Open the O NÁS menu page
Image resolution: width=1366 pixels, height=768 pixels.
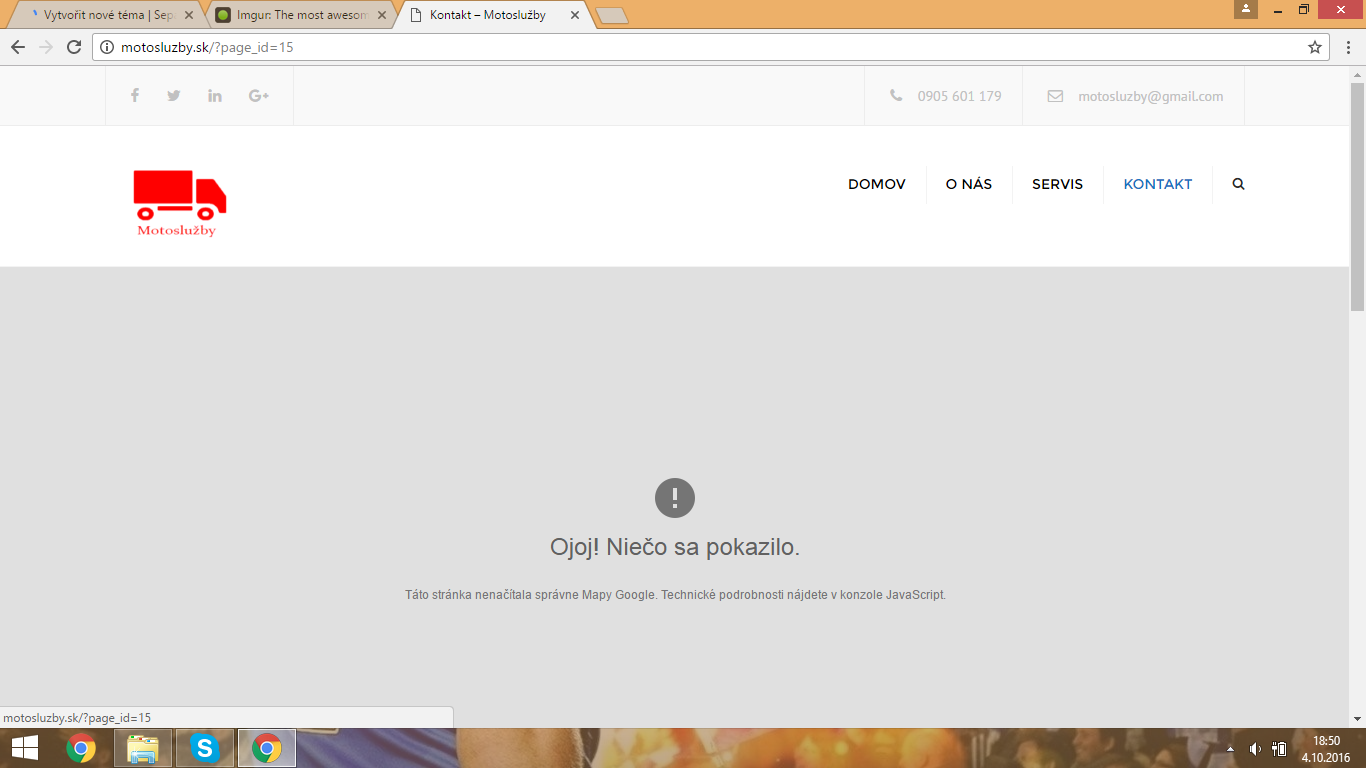(968, 184)
